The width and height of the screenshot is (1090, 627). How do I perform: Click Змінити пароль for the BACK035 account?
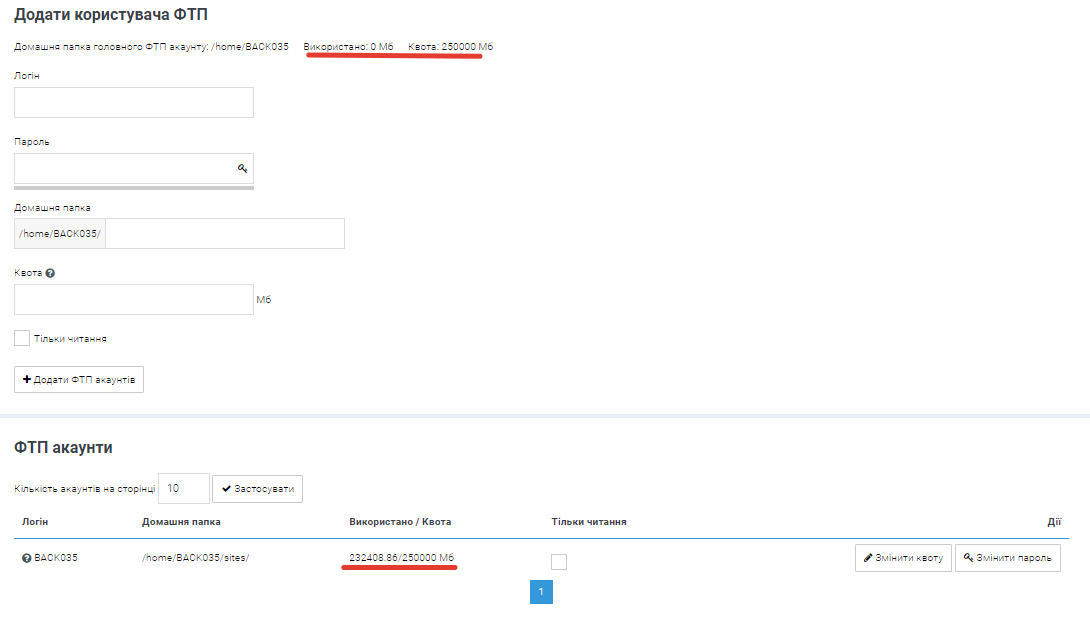[1007, 558]
